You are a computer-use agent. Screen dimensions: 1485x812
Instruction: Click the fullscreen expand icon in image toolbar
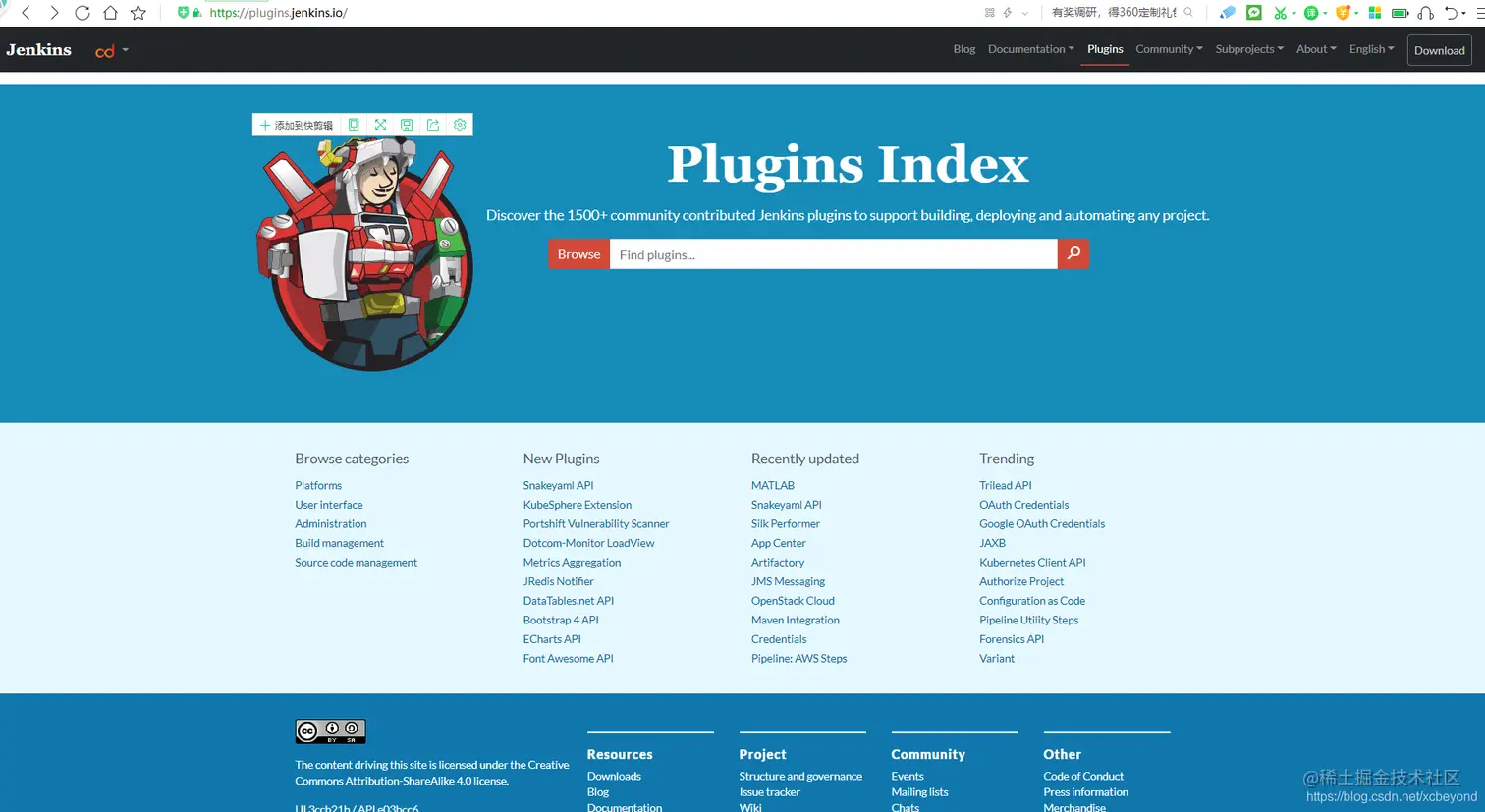380,125
